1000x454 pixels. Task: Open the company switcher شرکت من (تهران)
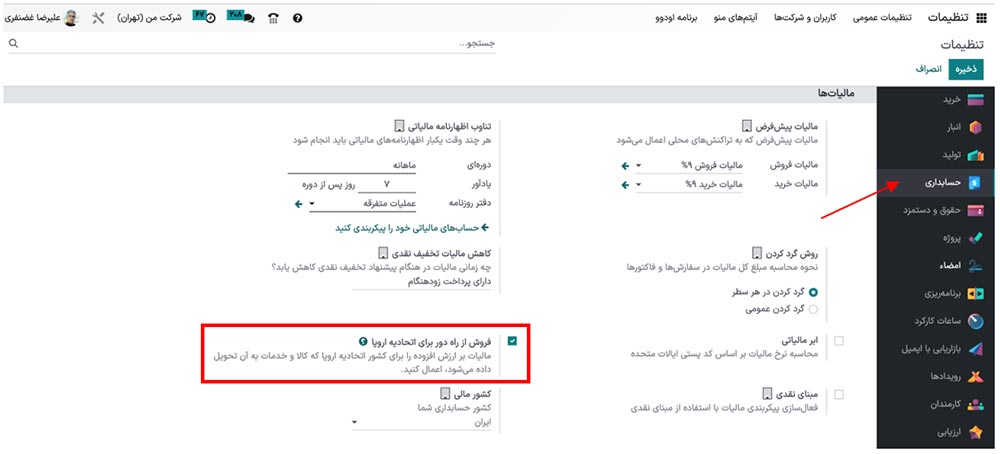click(150, 18)
